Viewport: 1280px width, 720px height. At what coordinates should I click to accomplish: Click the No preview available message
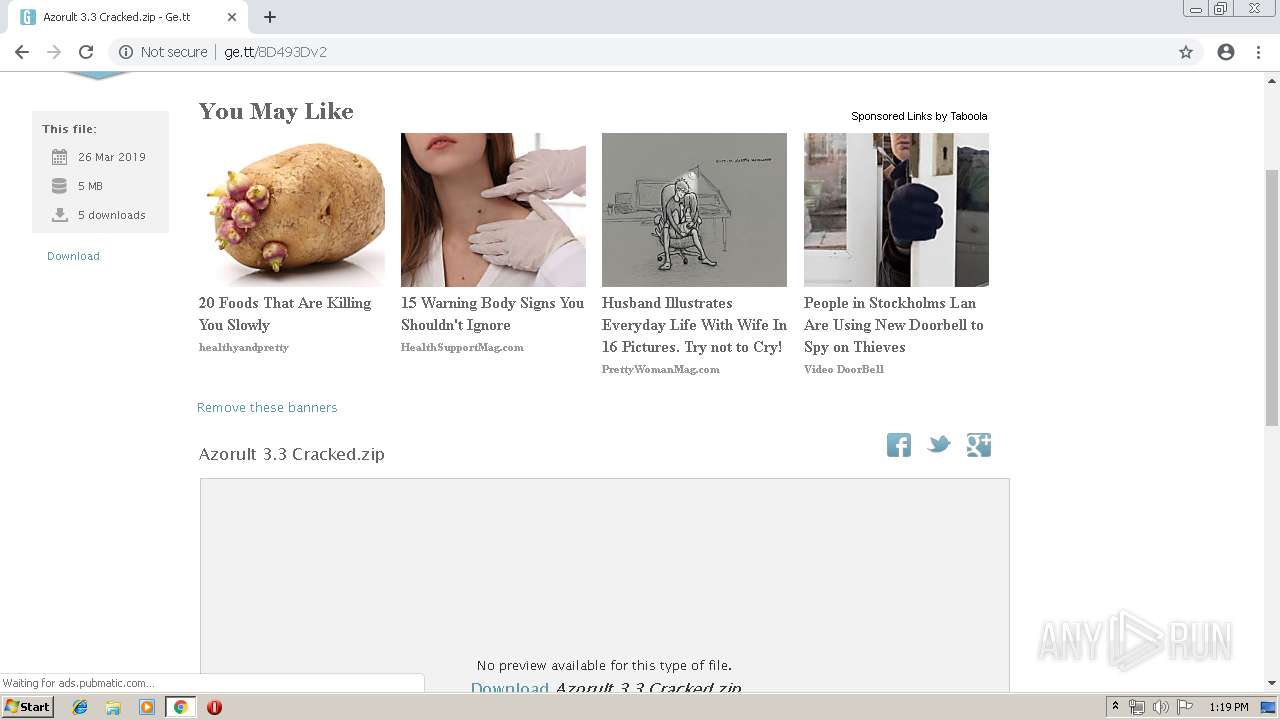click(604, 665)
